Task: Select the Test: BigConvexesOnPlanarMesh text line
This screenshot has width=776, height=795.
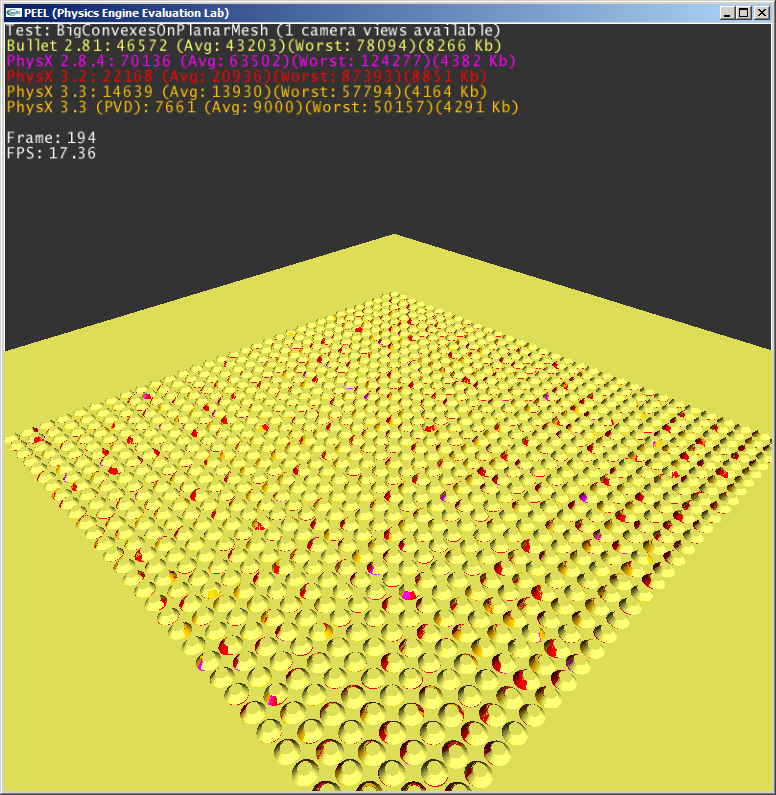Action: pyautogui.click(x=253, y=30)
